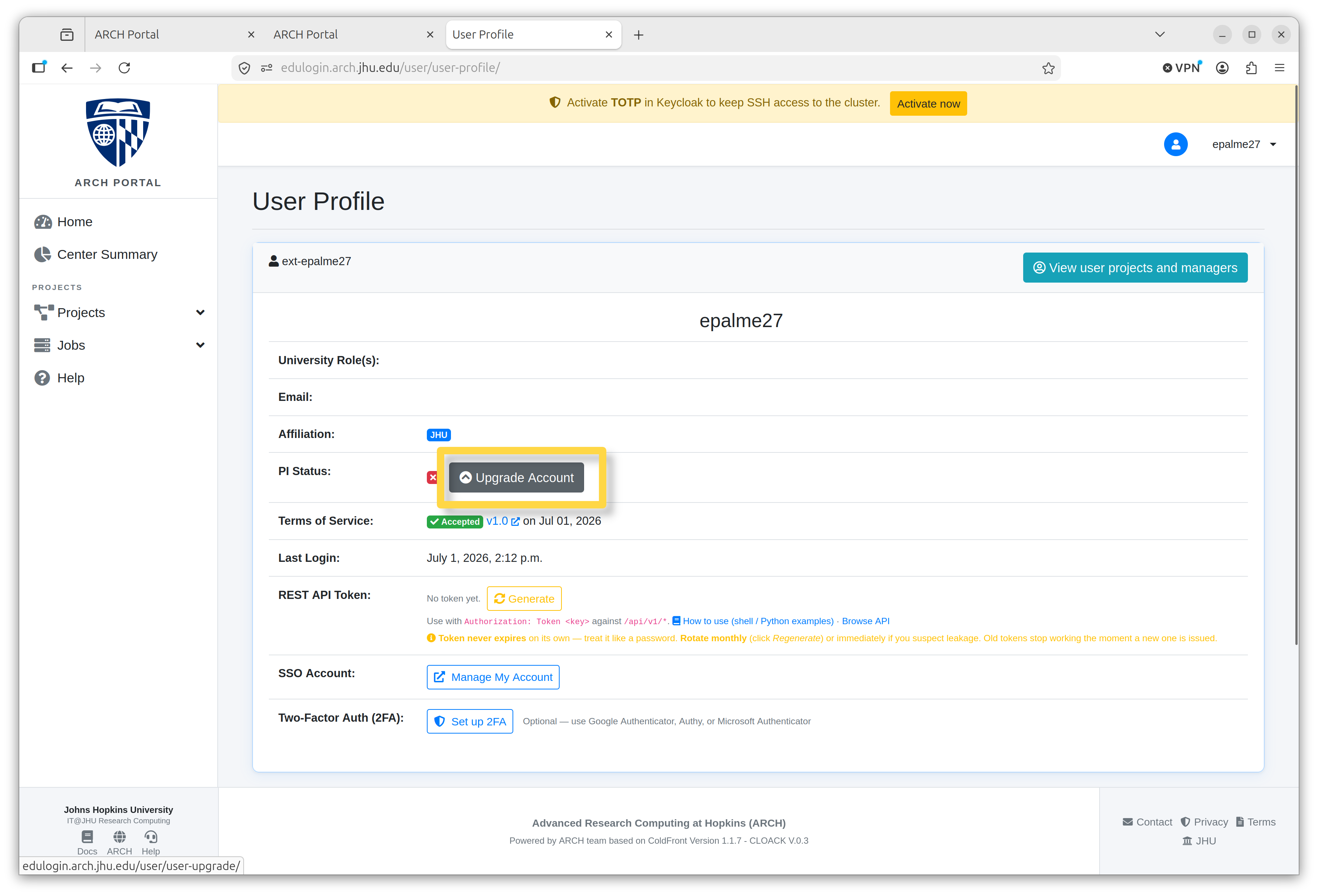Click the Firefox account icon in toolbar
This screenshot has width=1318, height=896.
(1222, 68)
